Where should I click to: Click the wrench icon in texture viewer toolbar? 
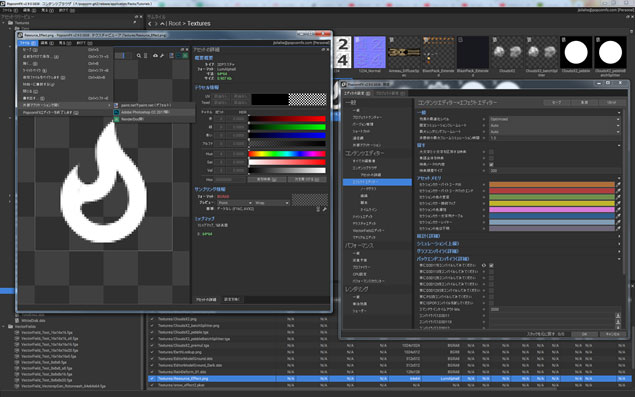(162, 55)
